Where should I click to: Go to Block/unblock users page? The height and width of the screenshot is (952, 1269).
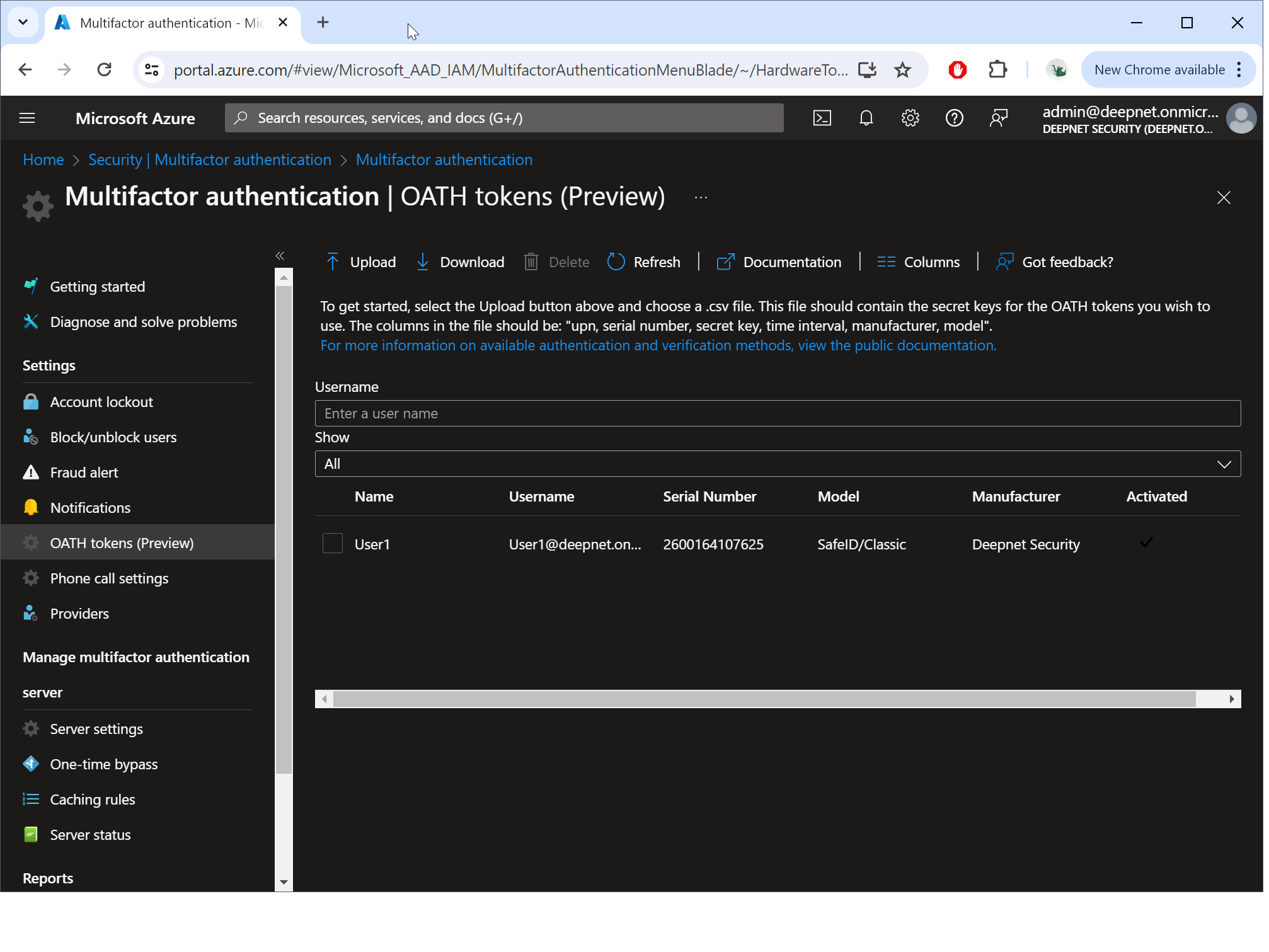[113, 437]
